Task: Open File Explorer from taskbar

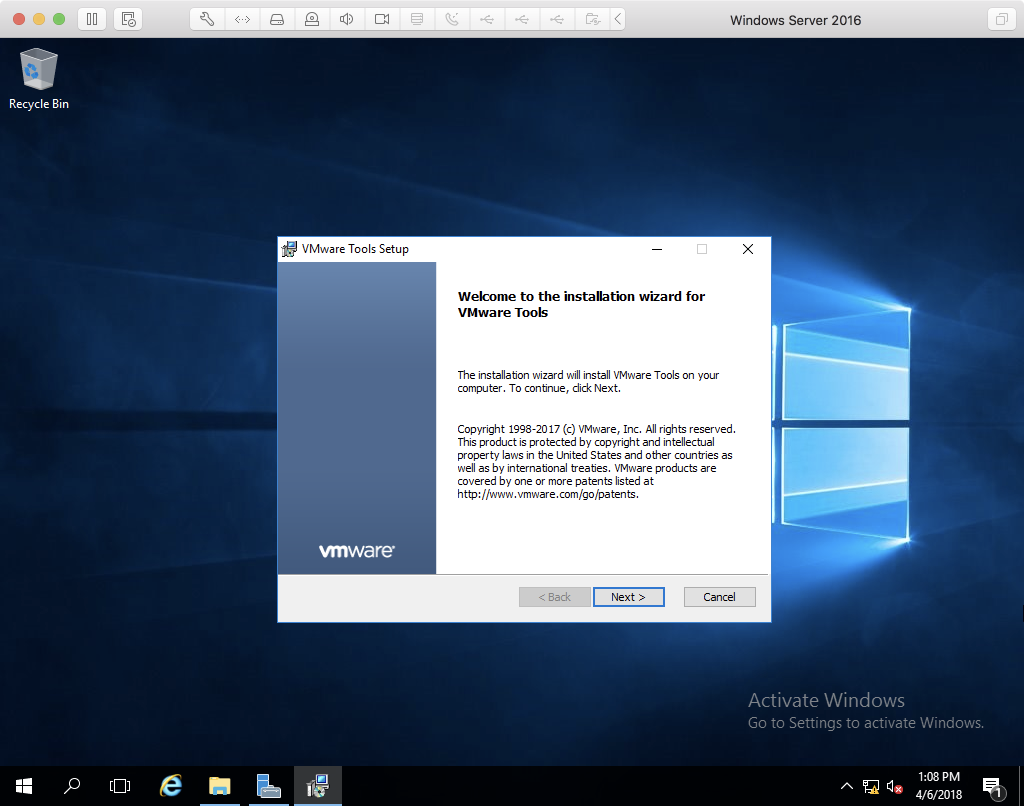Action: (x=220, y=786)
